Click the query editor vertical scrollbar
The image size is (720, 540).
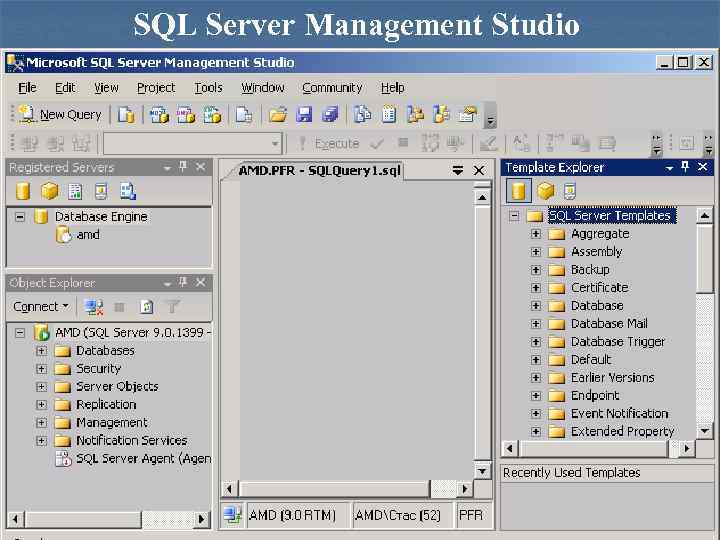[x=482, y=333]
